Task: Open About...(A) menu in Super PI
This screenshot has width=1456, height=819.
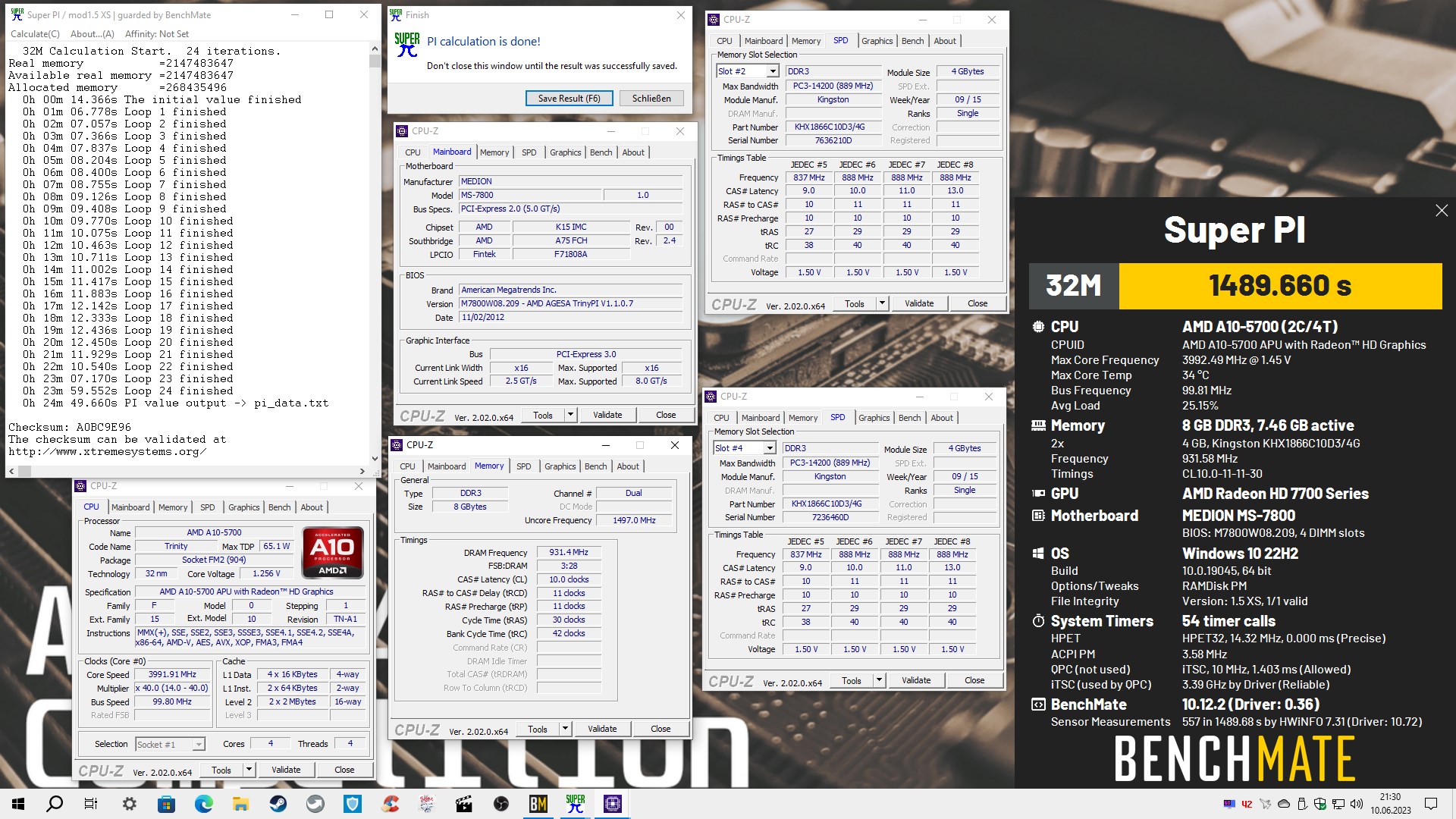Action: (x=92, y=33)
